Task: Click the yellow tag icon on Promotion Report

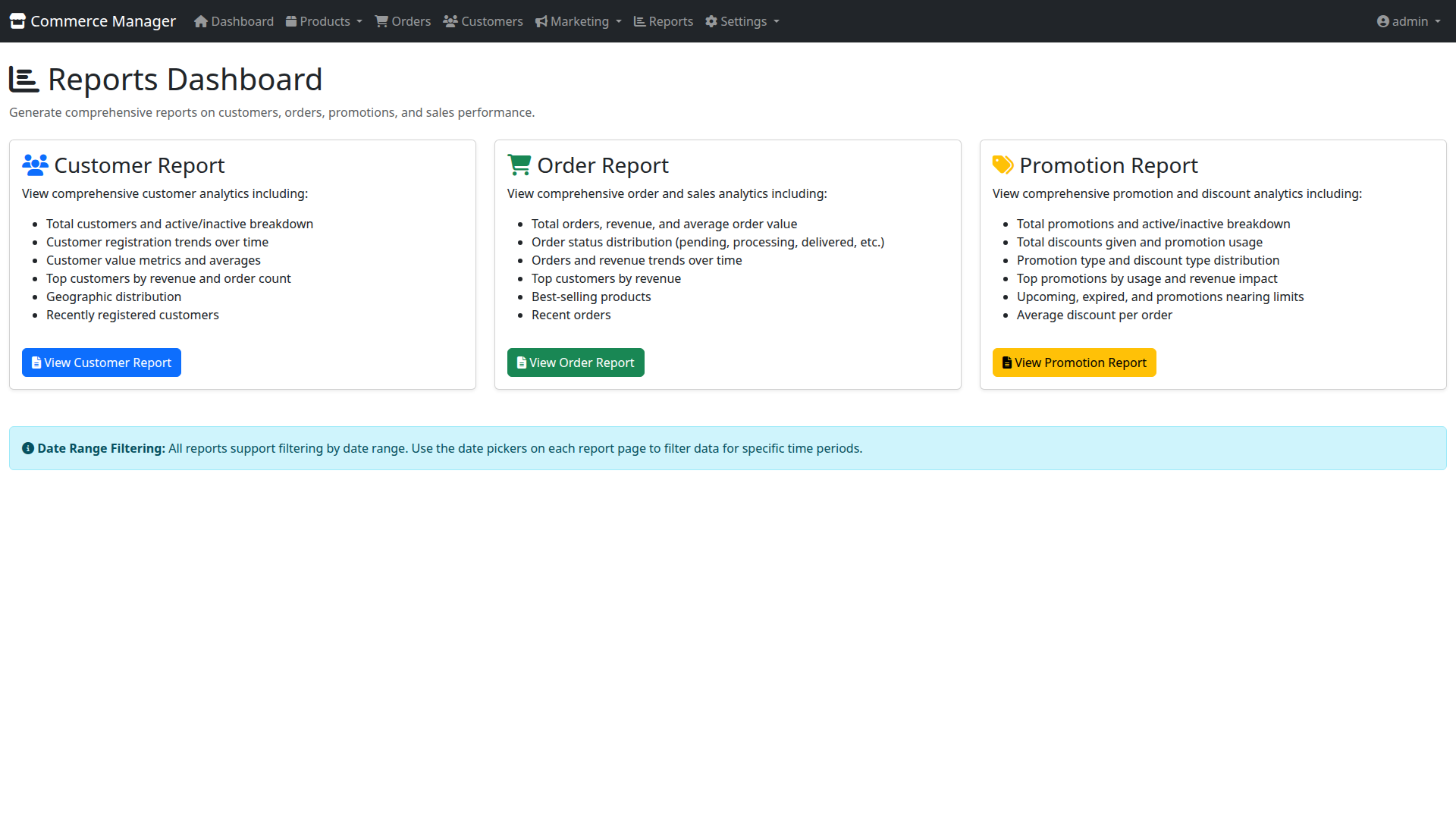Action: point(1003,164)
